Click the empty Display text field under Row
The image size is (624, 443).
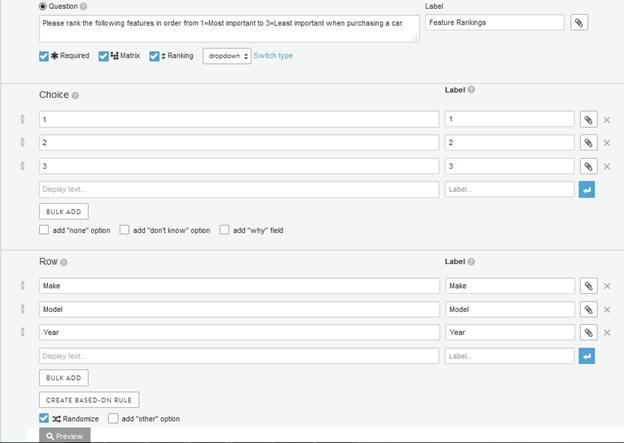(x=239, y=355)
